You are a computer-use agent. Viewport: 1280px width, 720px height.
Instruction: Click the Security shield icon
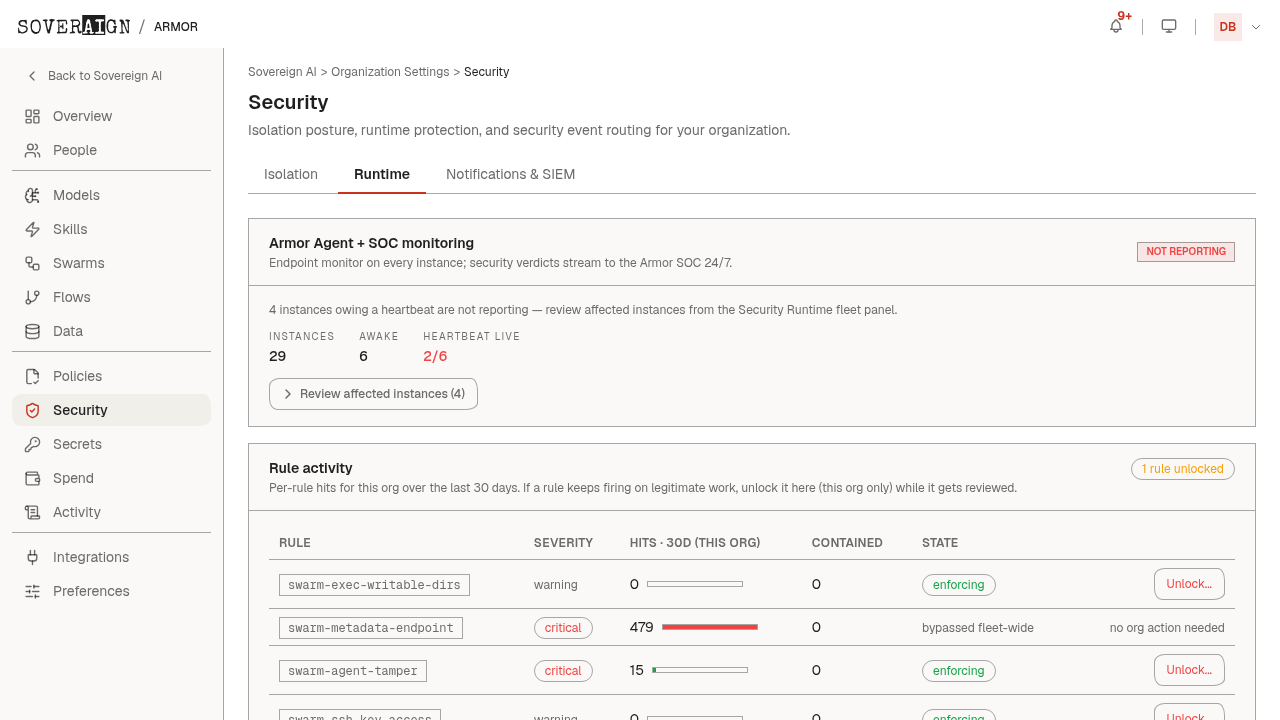[33, 410]
